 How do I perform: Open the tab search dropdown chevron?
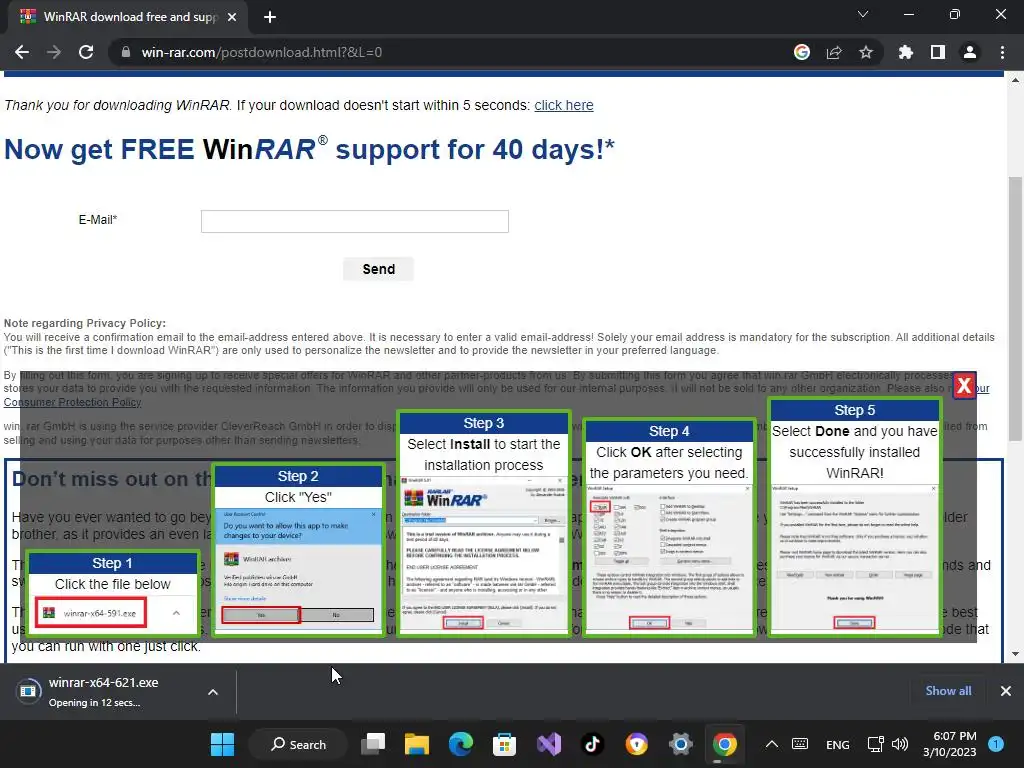[x=863, y=14]
